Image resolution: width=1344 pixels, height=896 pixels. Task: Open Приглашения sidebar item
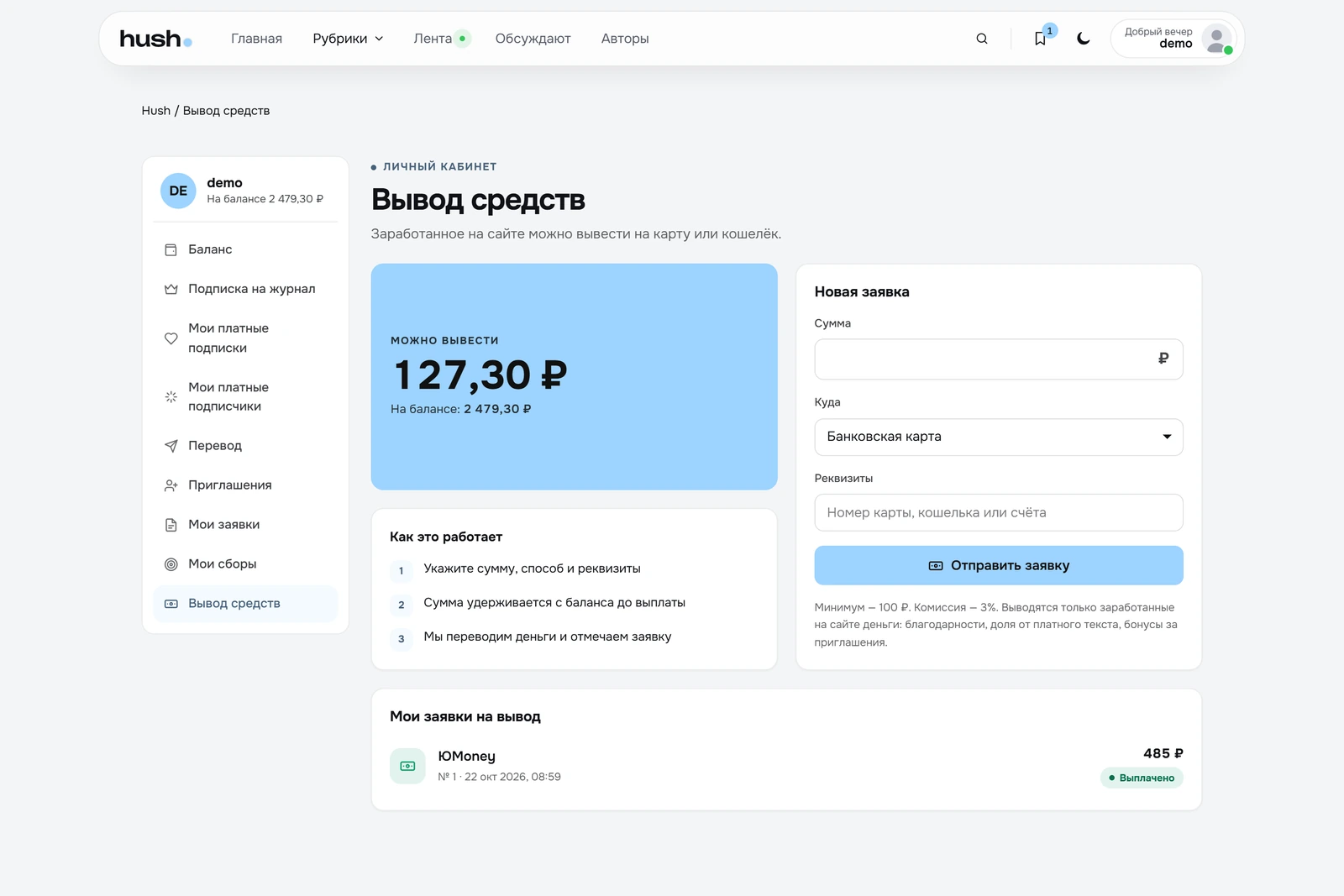[245, 485]
